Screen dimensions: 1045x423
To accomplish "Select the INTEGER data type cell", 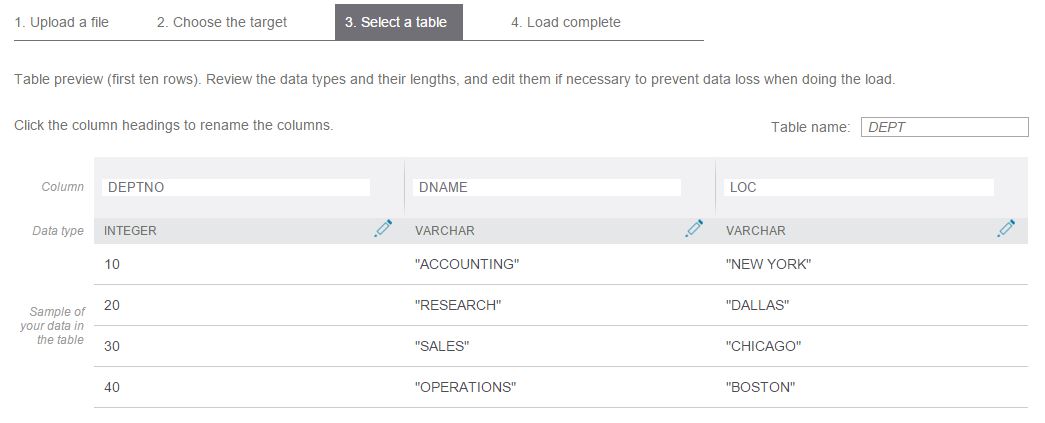I will point(131,231).
